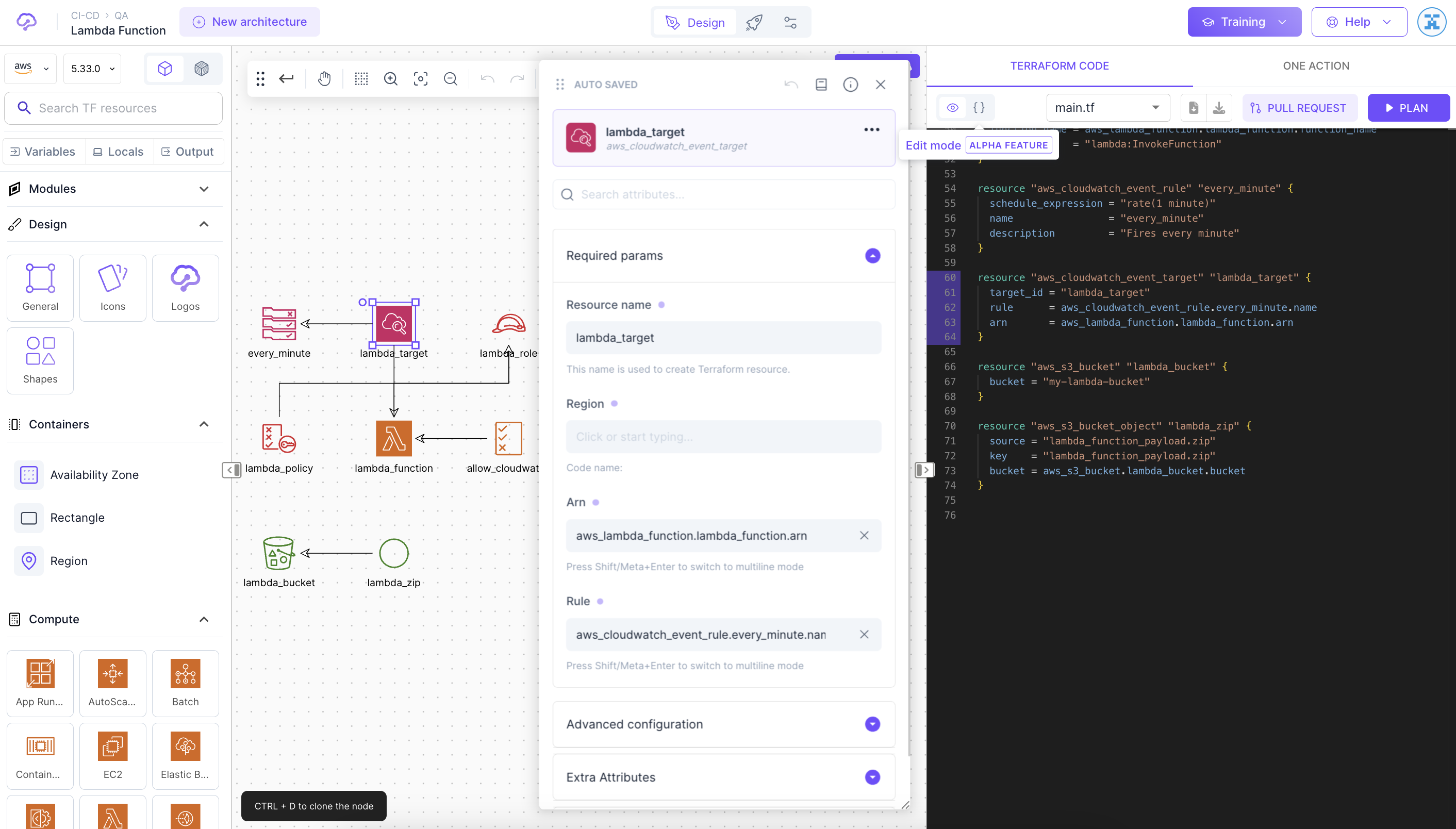This screenshot has width=1456, height=829.
Task: Click the New architecture button
Action: pyautogui.click(x=249, y=22)
